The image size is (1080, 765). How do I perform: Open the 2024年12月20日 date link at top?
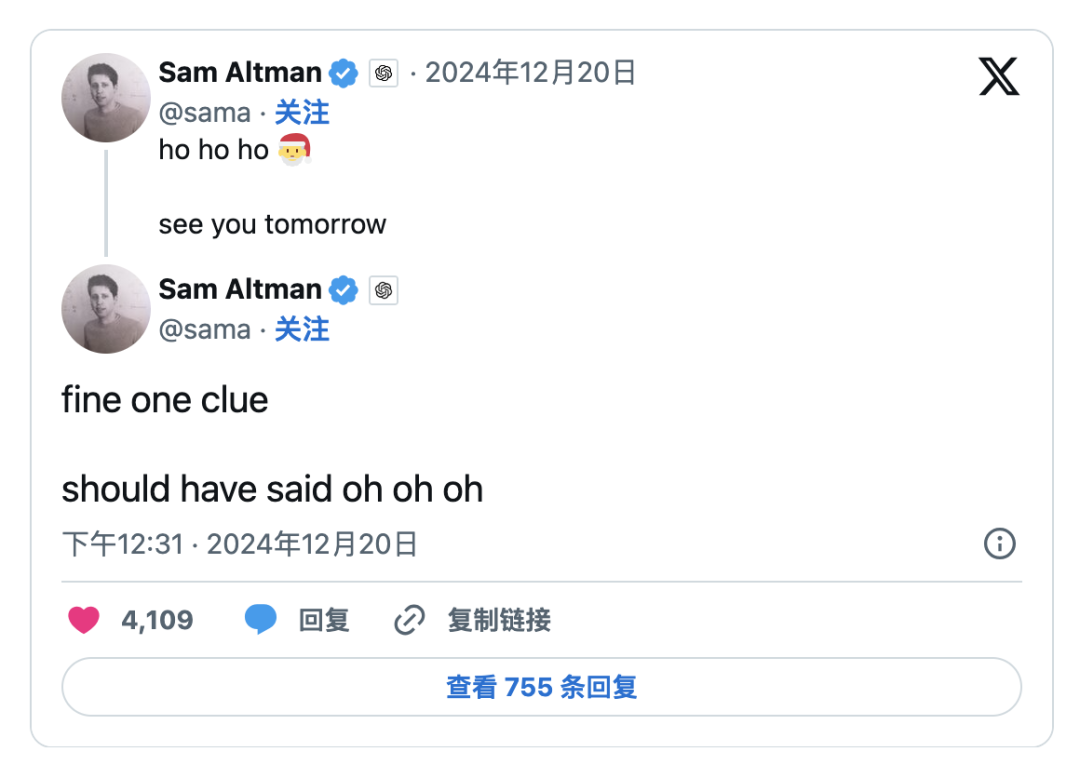point(530,73)
